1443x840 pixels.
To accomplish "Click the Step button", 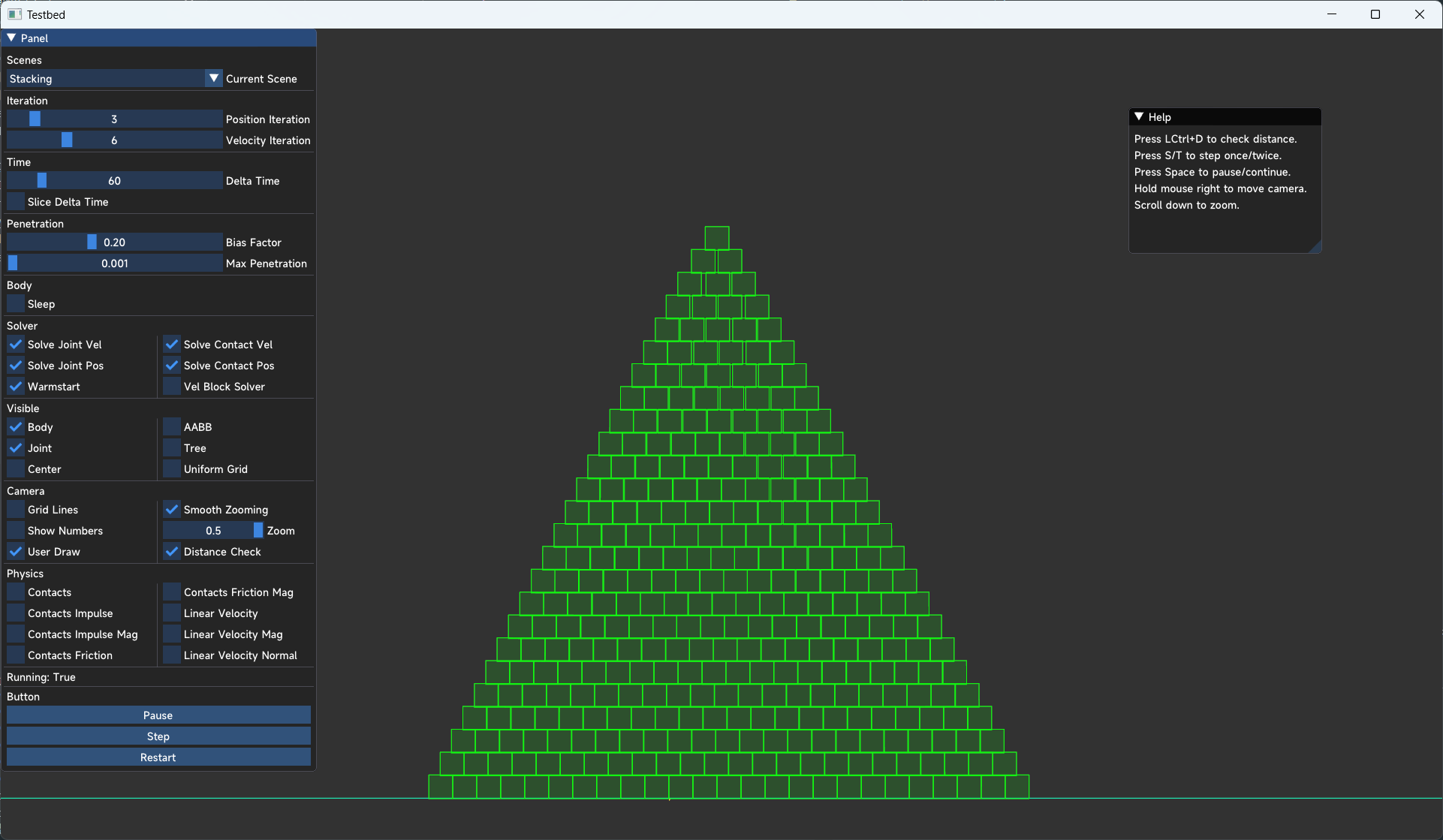I will tap(158, 736).
